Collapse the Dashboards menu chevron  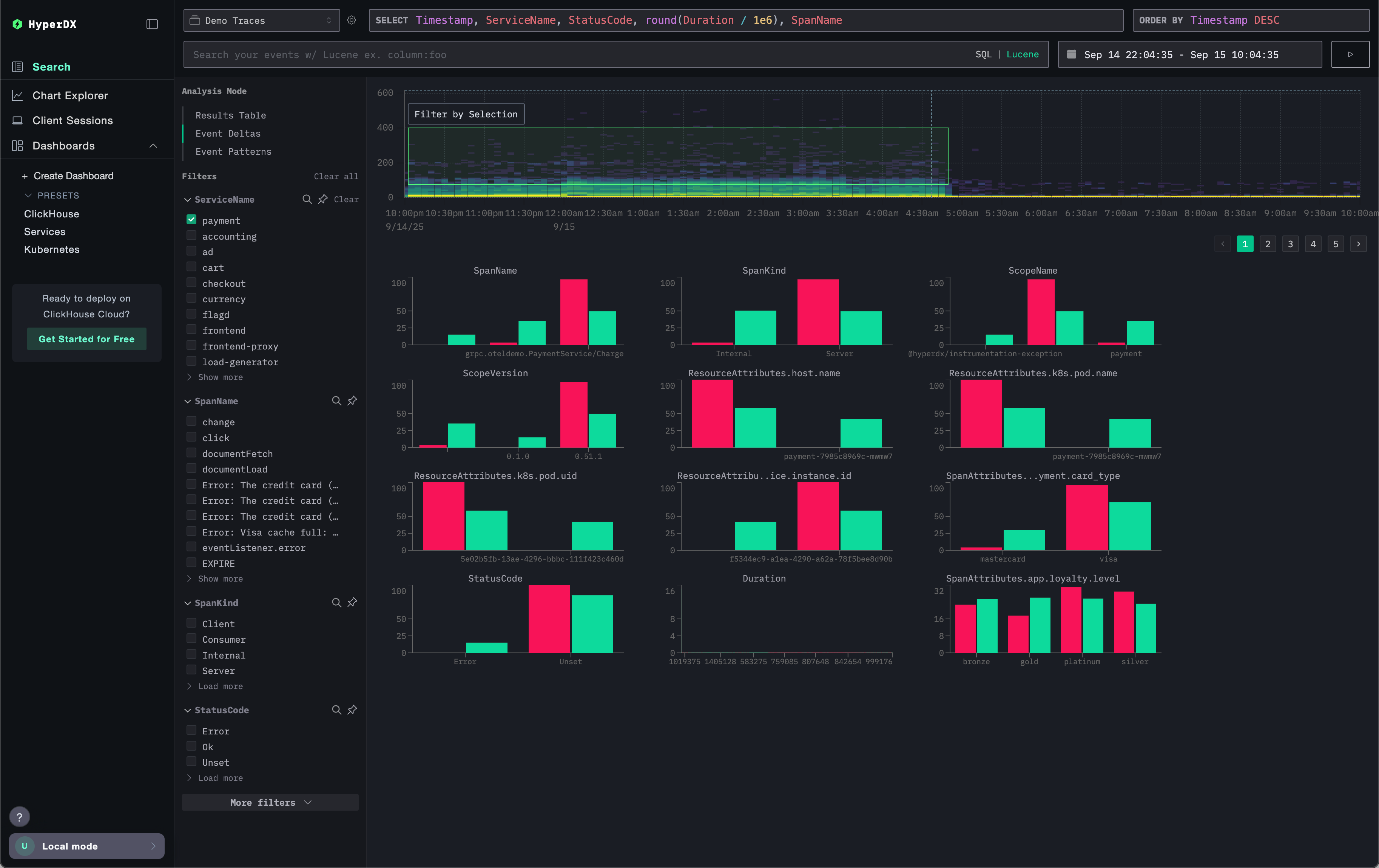153,145
